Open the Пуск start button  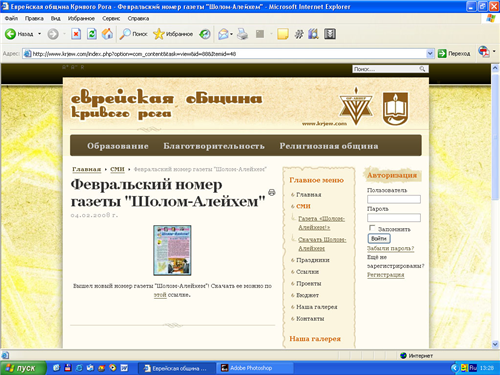tap(23, 368)
